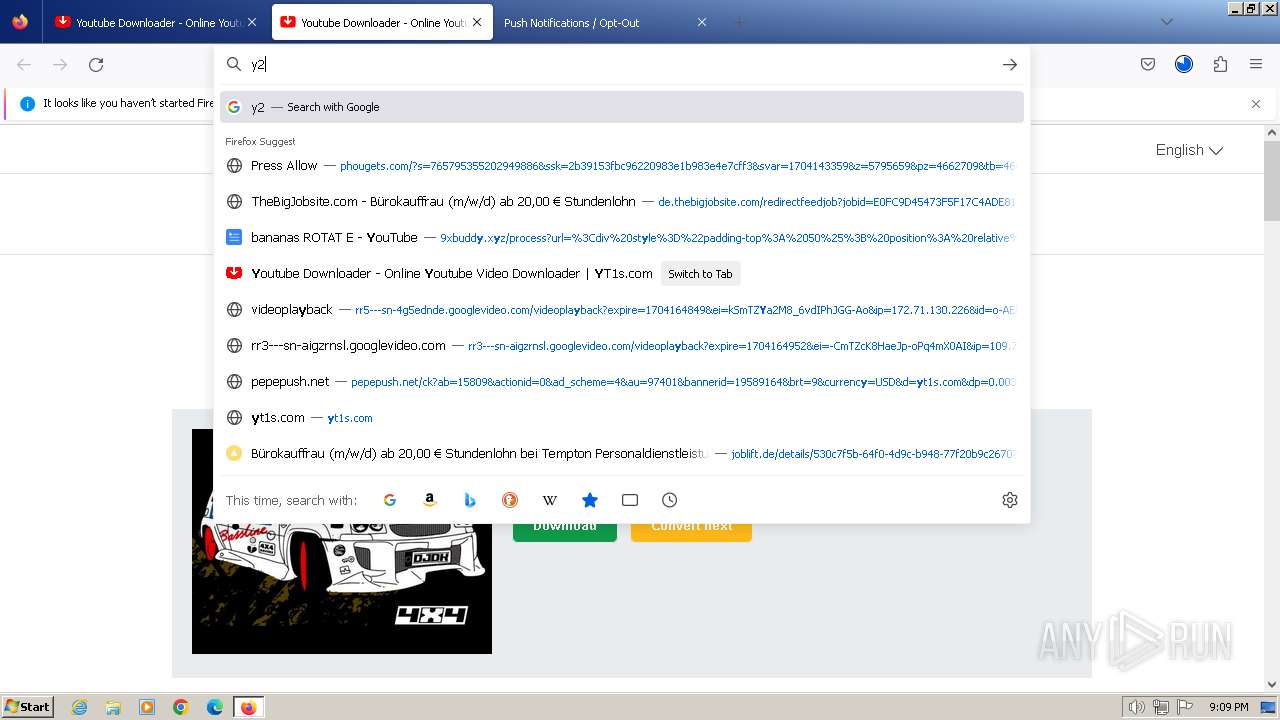Select the Press Allow phougets.com suggestion
The width and height of the screenshot is (1280, 720).
(622, 166)
